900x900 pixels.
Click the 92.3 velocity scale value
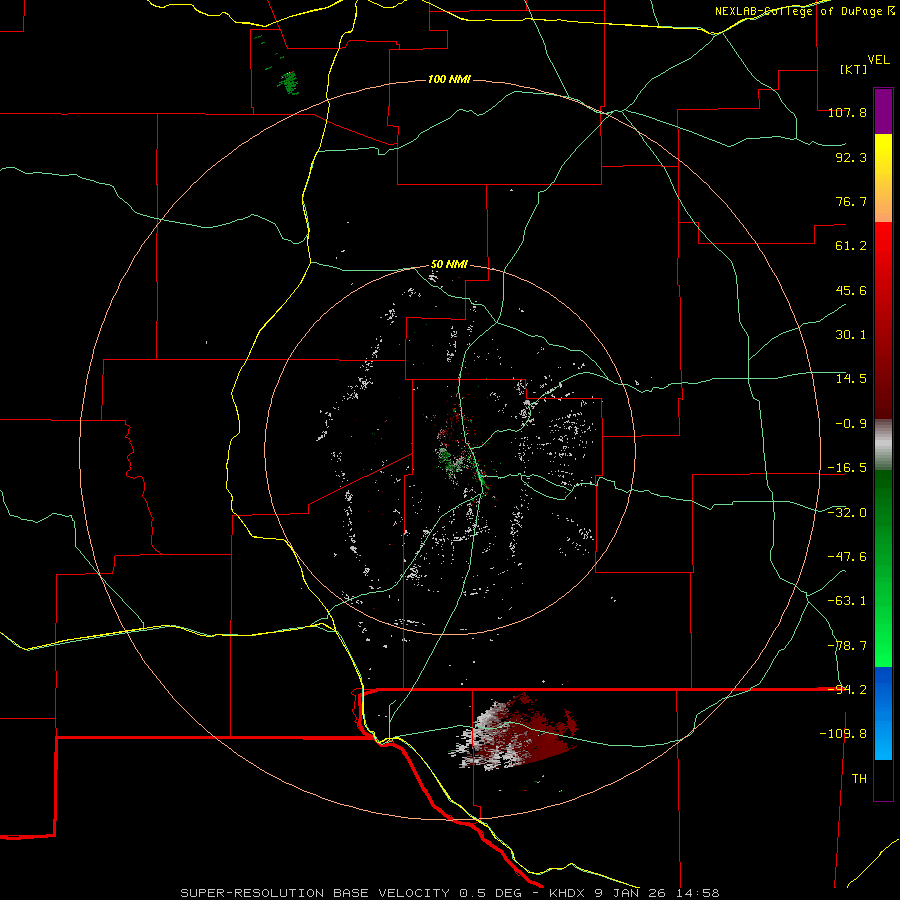point(851,157)
